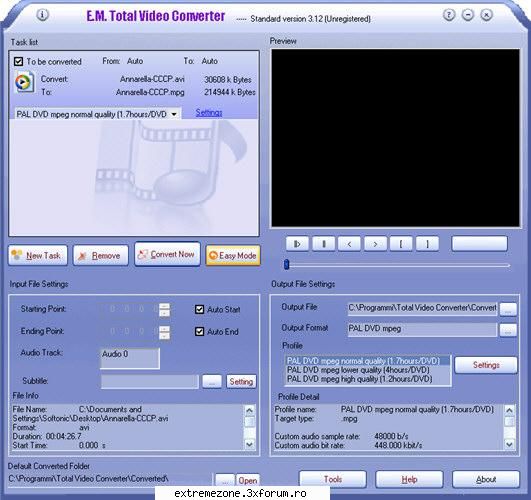Pause the preview playback
The image size is (531, 500).
324,244
